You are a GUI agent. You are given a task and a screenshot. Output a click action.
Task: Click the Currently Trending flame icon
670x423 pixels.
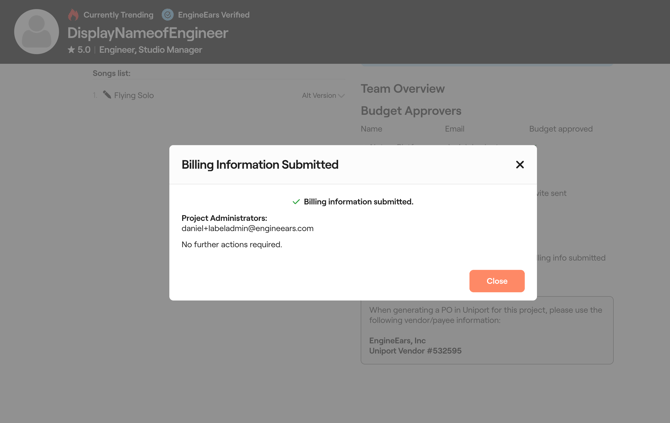[x=73, y=15]
